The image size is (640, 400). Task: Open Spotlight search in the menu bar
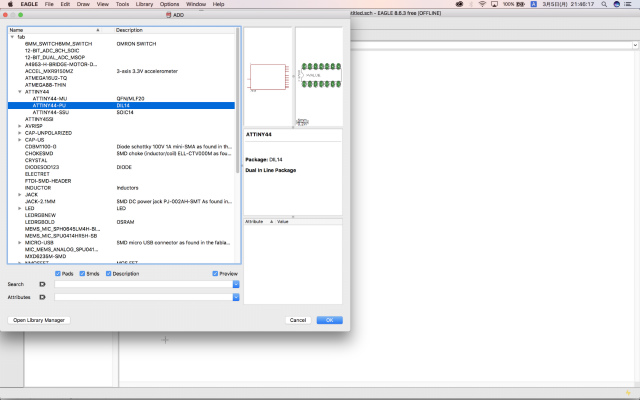click(604, 4)
